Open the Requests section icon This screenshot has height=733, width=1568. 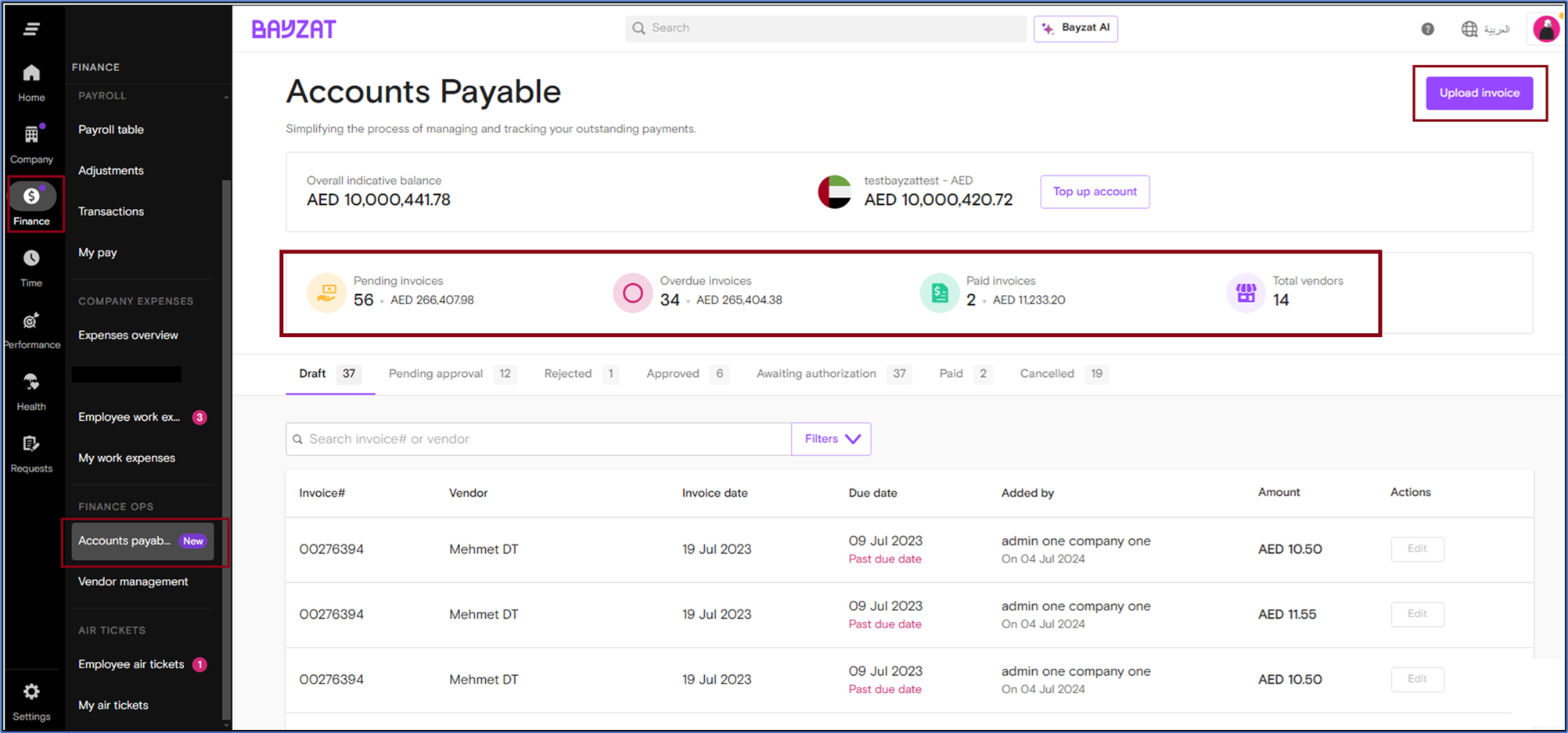click(x=31, y=453)
